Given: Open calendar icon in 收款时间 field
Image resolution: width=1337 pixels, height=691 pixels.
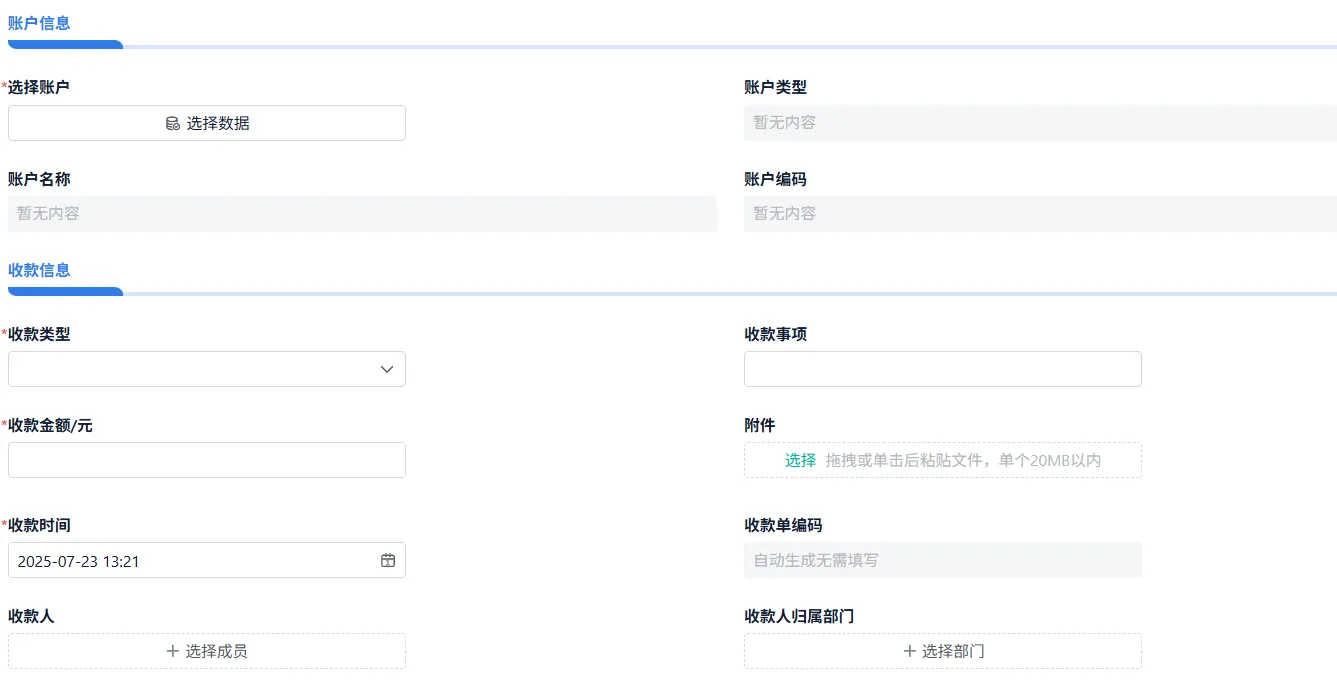Looking at the screenshot, I should (388, 561).
